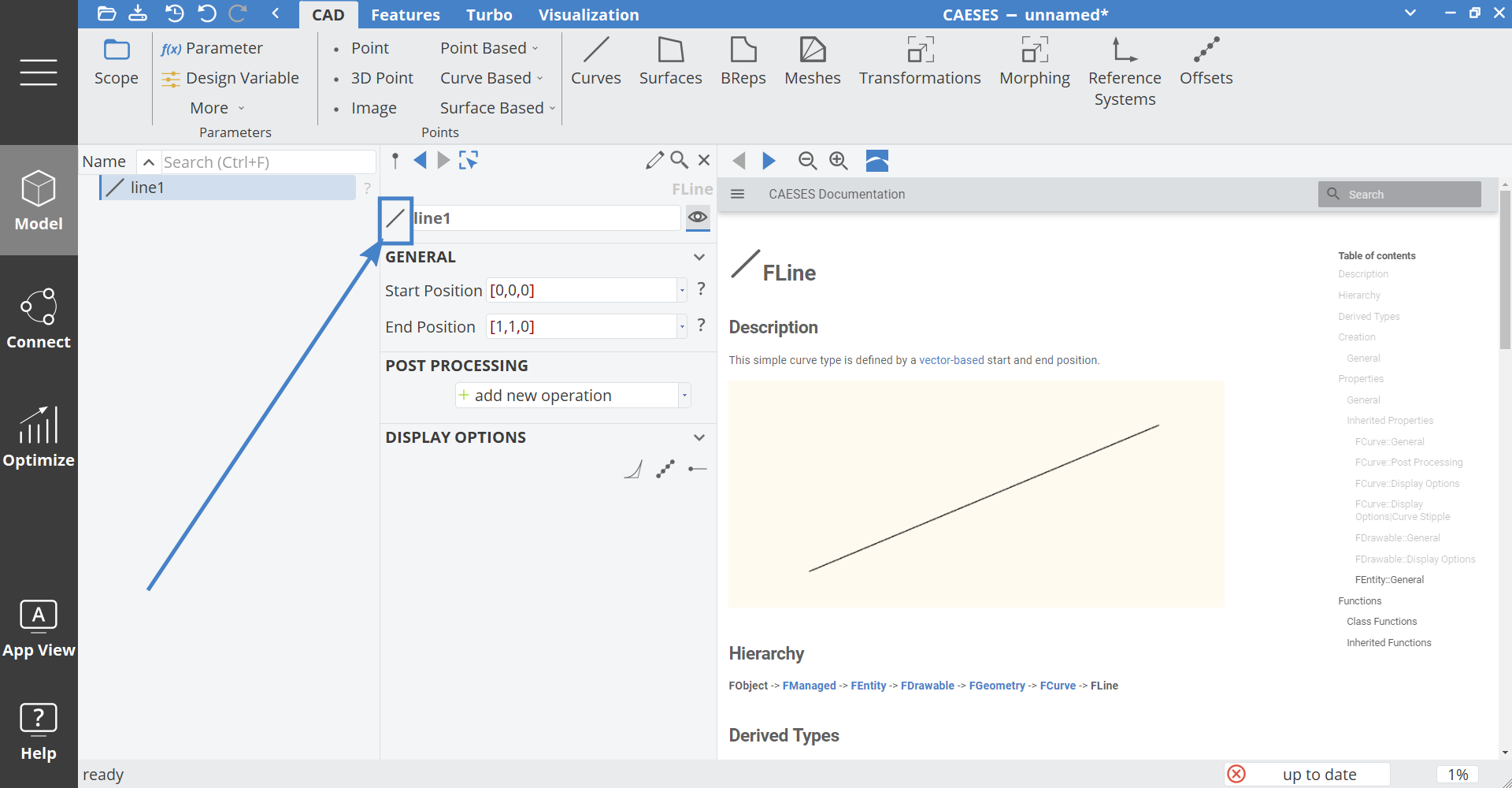This screenshot has width=1512, height=788.
Task: Undo the last action
Action: click(207, 13)
